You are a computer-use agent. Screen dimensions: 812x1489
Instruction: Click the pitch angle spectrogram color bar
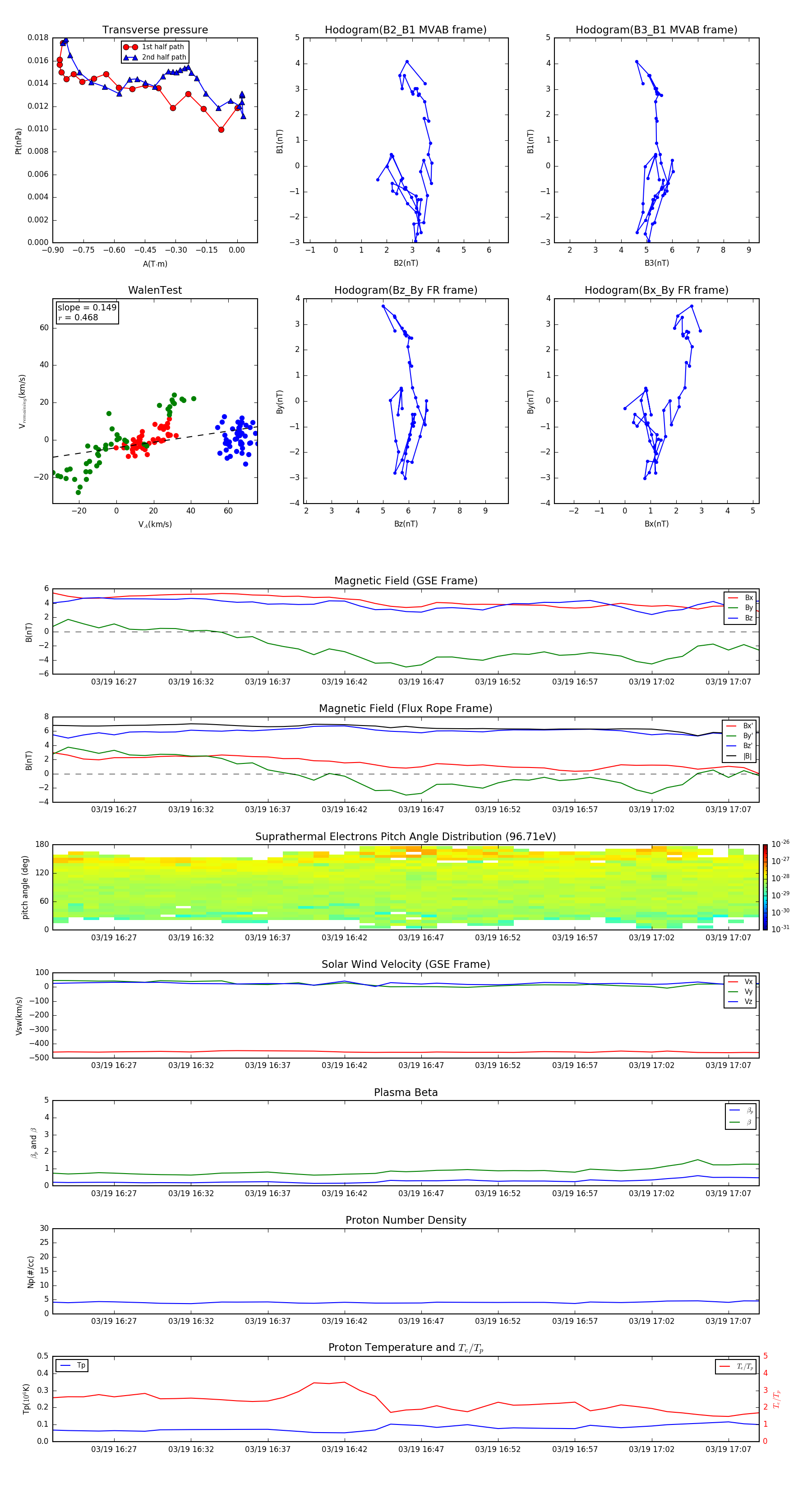point(765,887)
